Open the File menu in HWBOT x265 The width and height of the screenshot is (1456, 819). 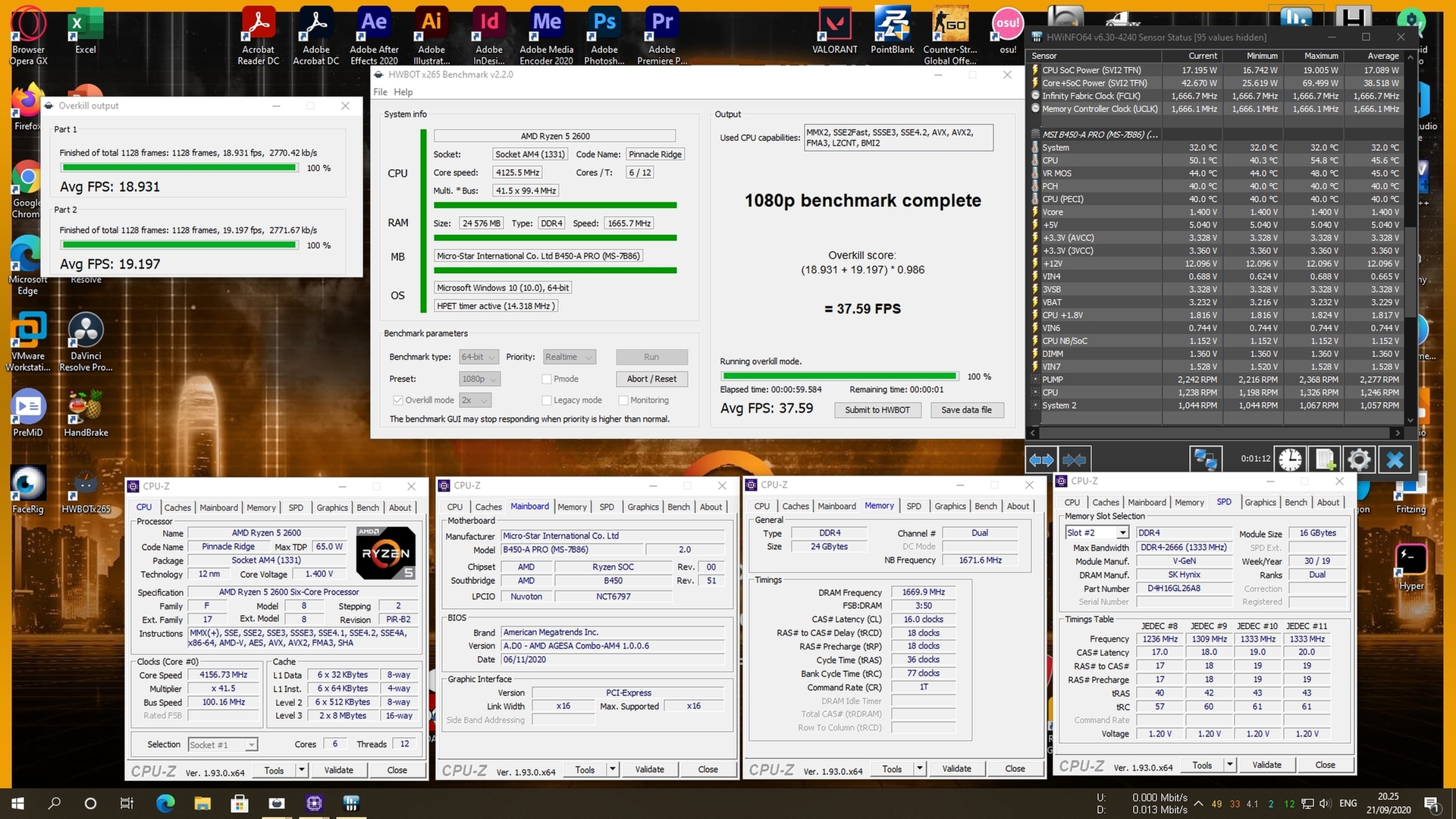(x=380, y=93)
